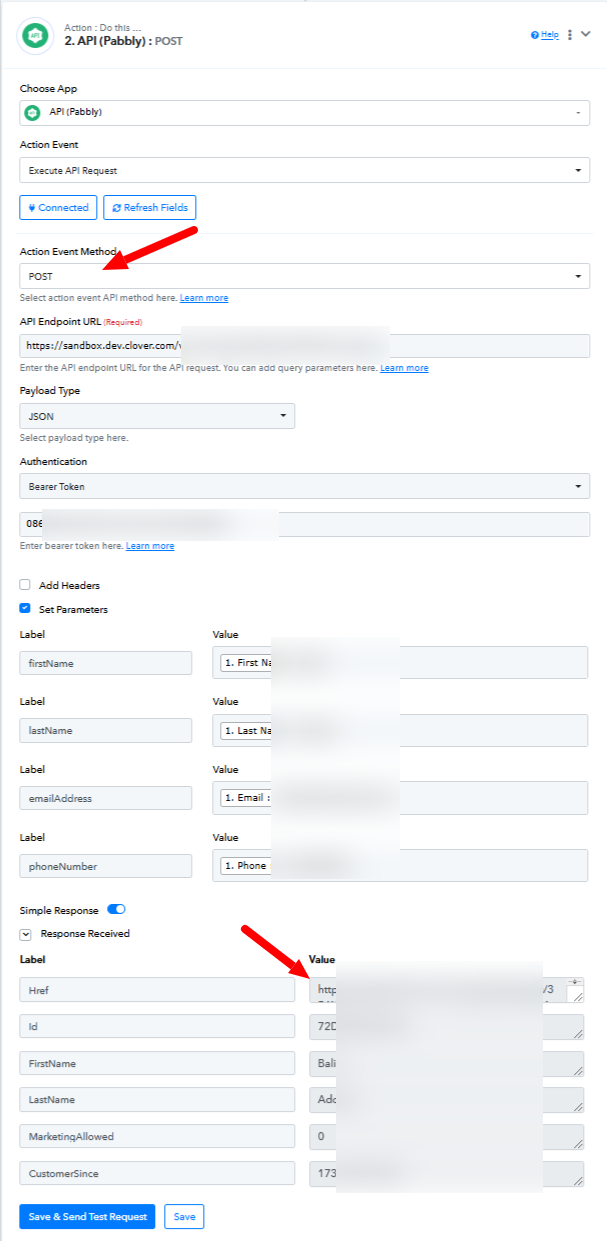Open the Authentication Bearer Token dropdown
Screen dimensions: 607x1241
coord(305,486)
